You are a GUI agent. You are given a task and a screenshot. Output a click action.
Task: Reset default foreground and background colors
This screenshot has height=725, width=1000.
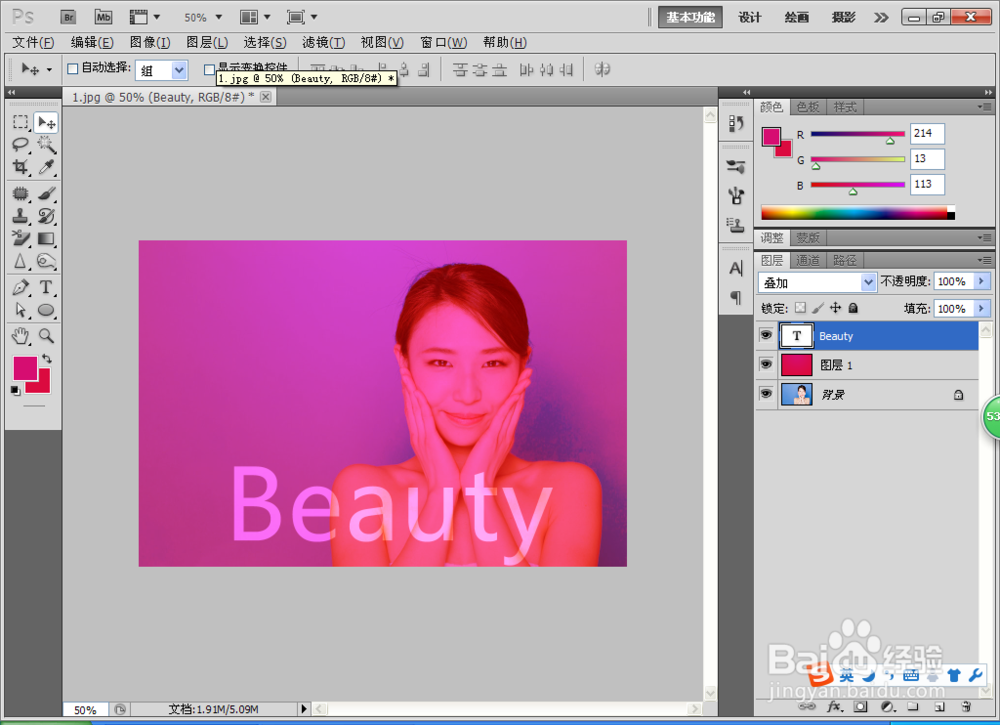point(15,390)
